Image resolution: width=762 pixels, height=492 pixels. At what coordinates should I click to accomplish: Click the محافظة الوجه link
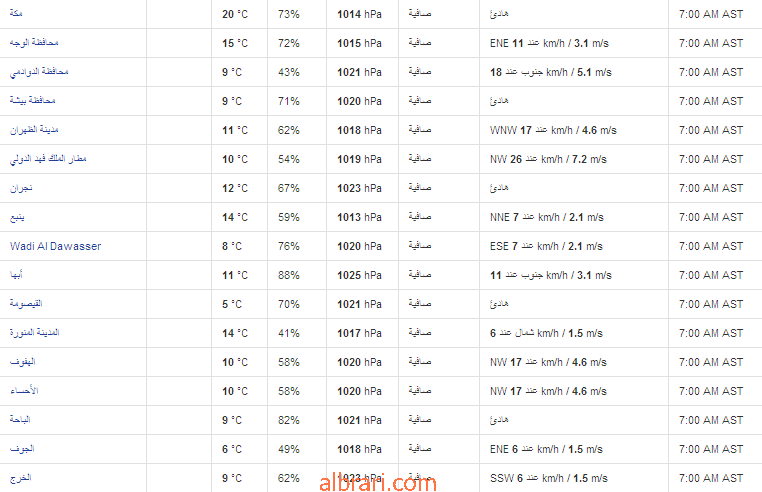pyautogui.click(x=34, y=43)
